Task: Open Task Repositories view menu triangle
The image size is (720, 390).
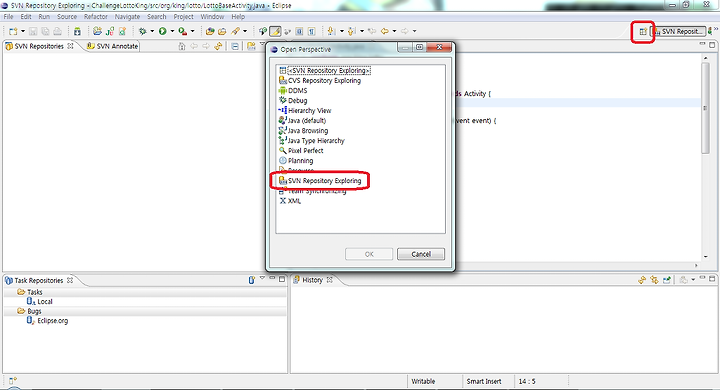Action: point(262,278)
